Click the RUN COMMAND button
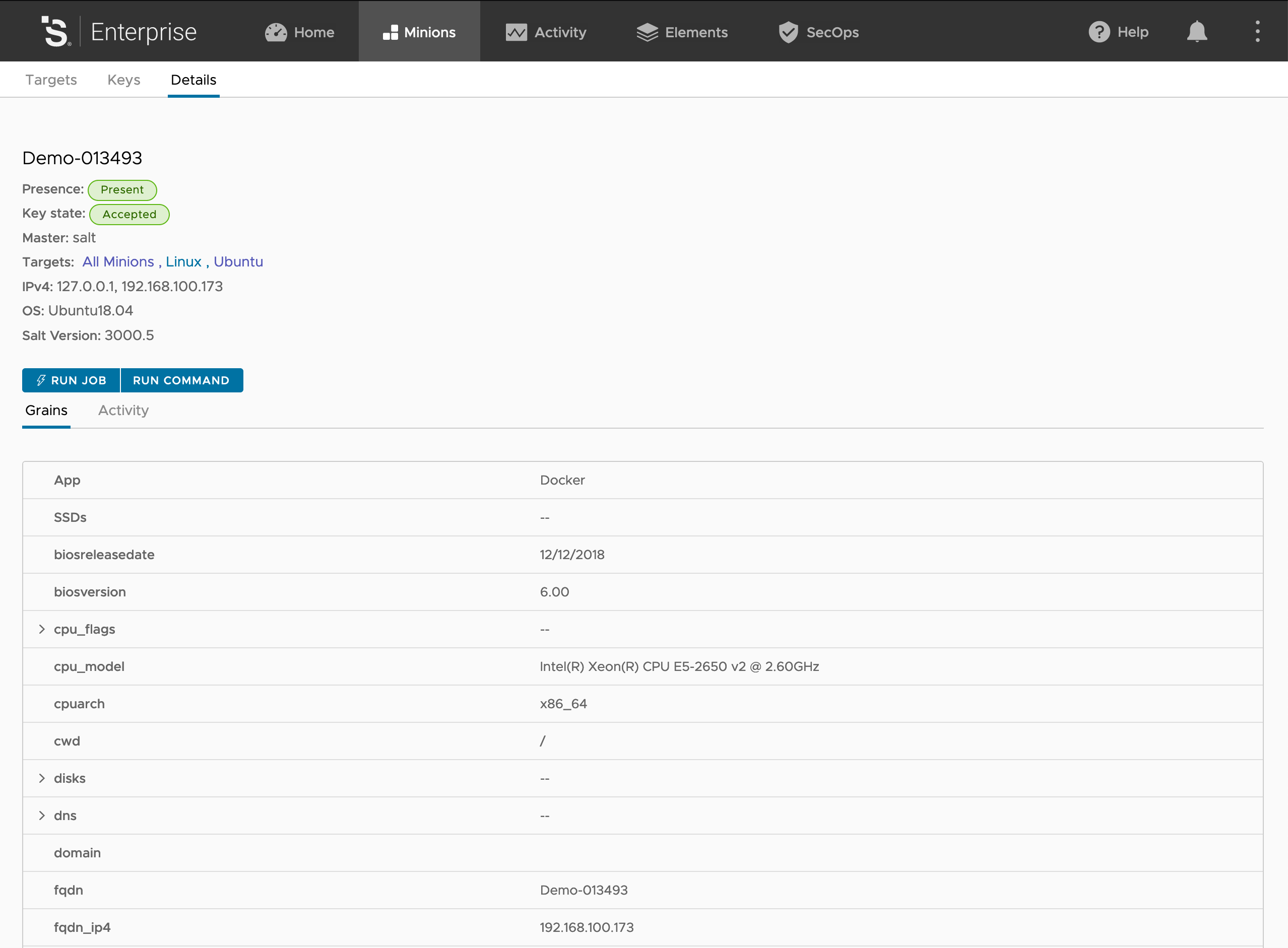The image size is (1288, 948). (181, 380)
